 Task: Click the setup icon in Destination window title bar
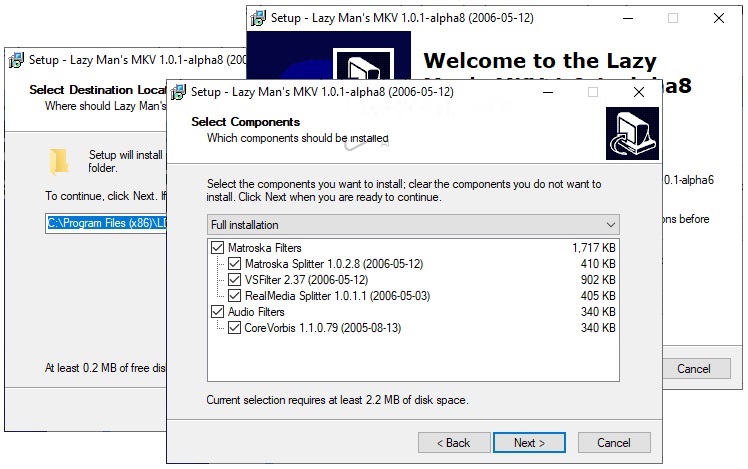[16, 59]
